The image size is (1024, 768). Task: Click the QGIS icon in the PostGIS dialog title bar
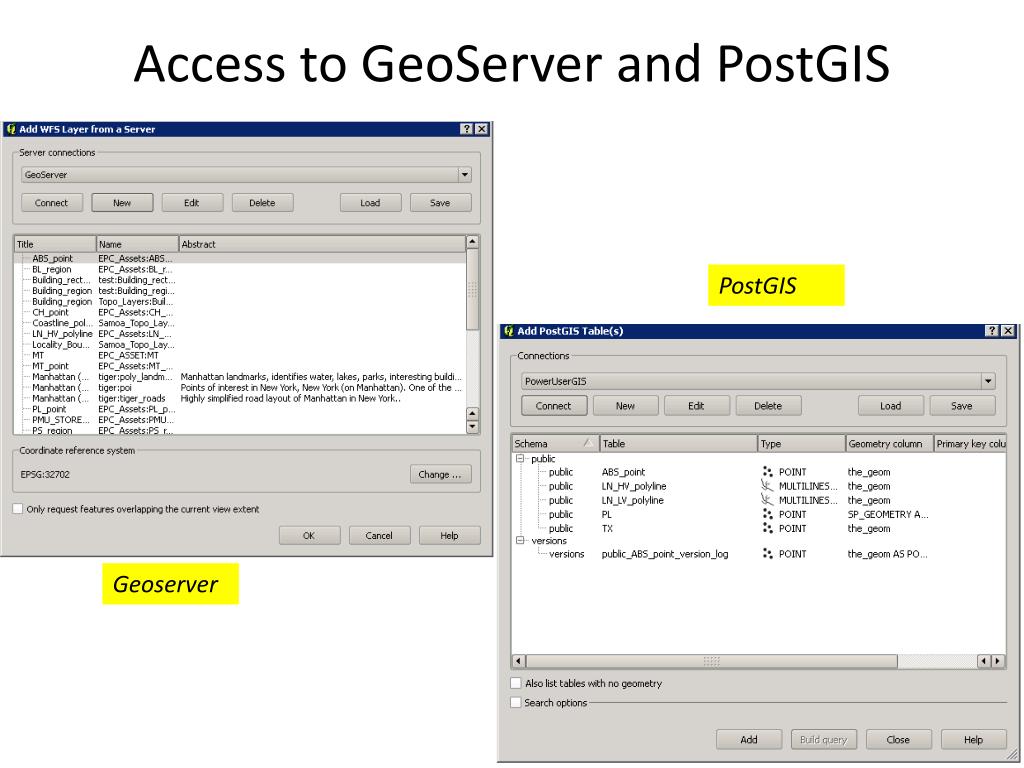click(x=509, y=331)
